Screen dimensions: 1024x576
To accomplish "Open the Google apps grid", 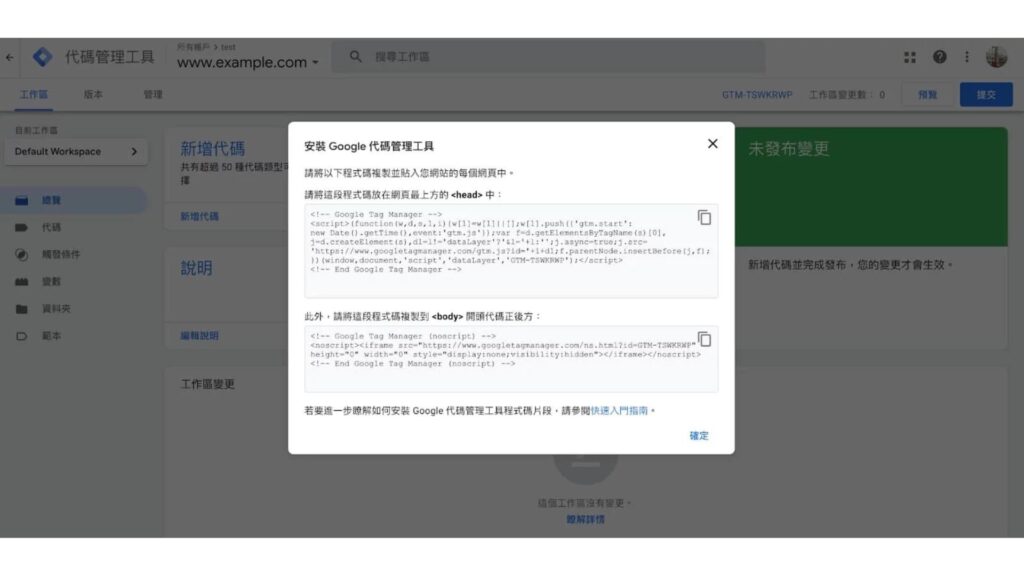I will click(910, 57).
